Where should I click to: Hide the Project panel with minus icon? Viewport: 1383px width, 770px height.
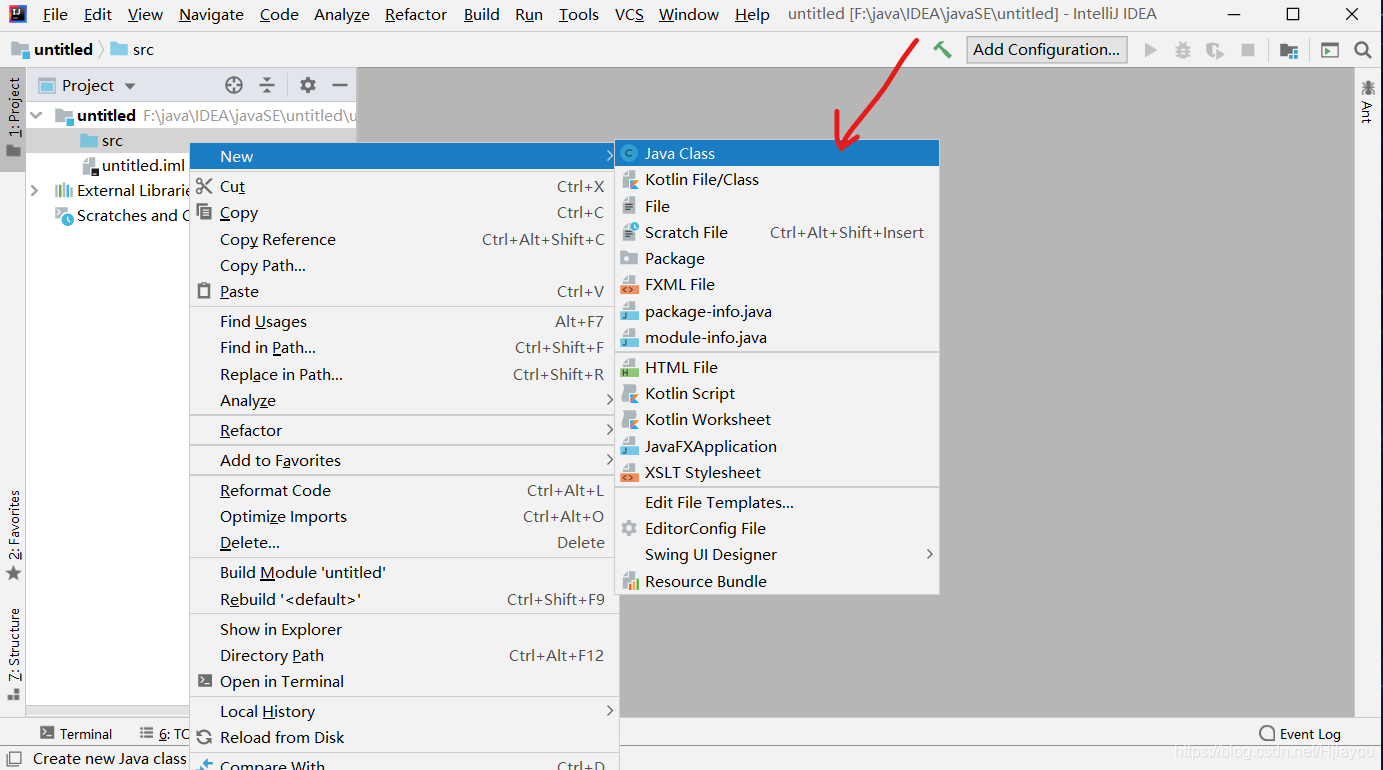coord(340,85)
